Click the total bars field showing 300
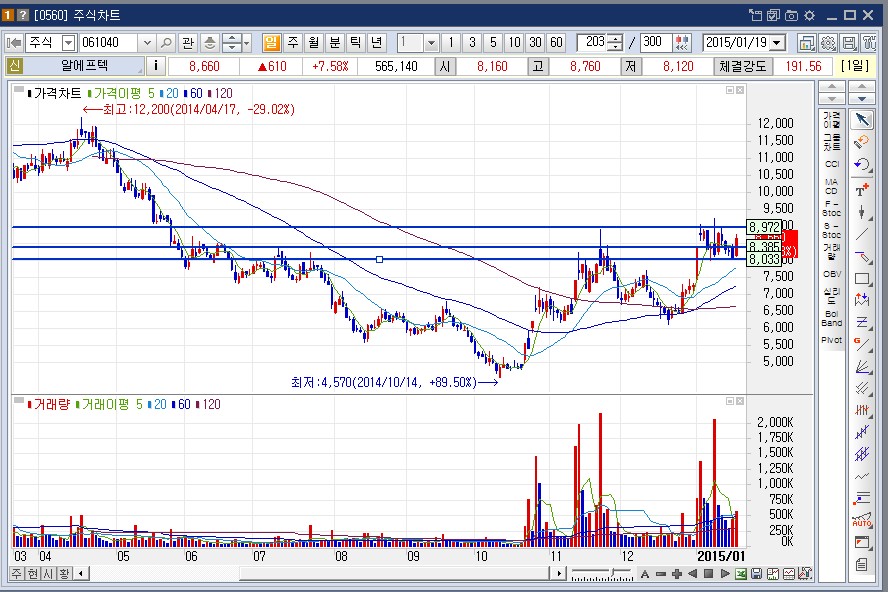Screen dimensions: 888x592 [x=654, y=42]
